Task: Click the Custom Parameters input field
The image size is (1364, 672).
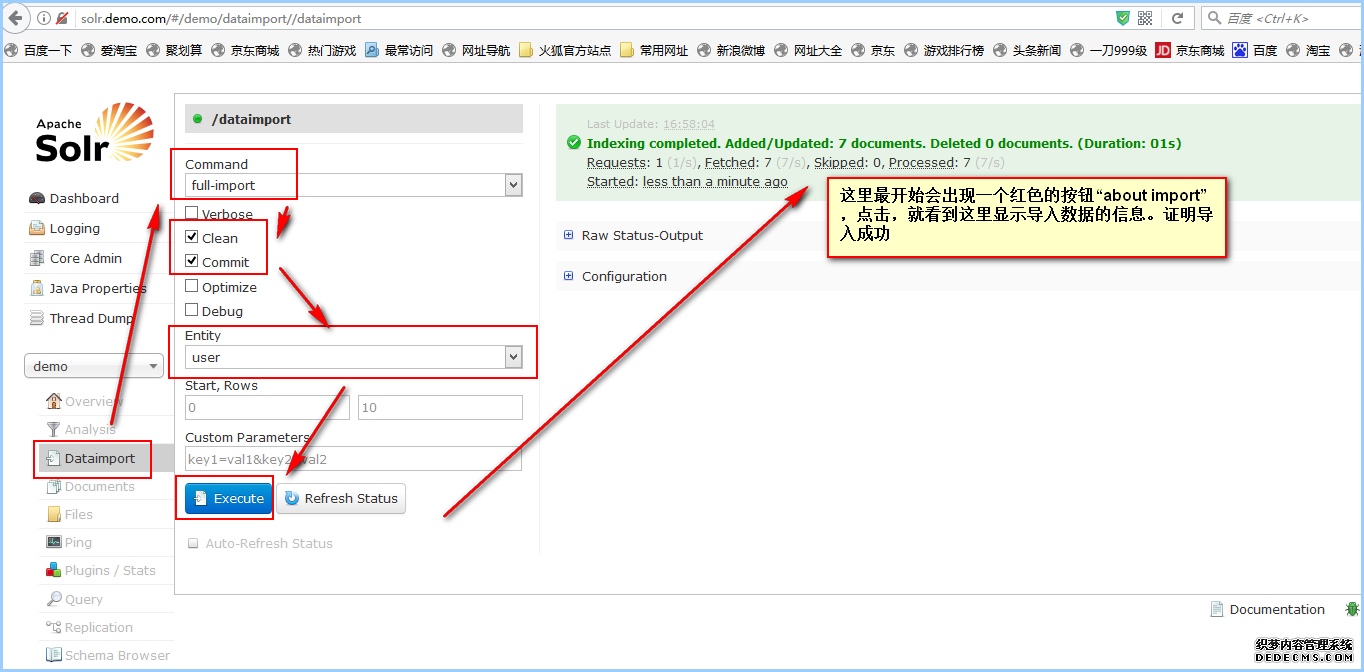Action: click(353, 459)
